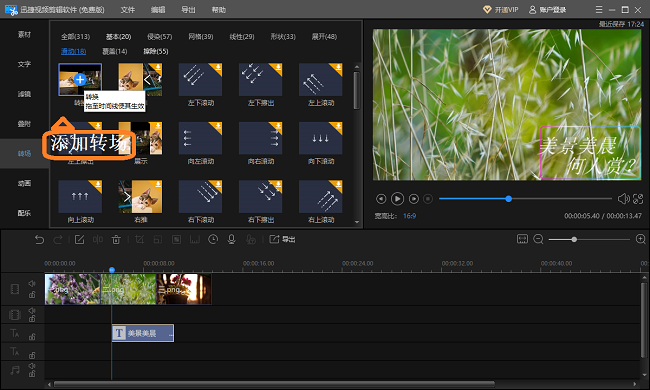Image resolution: width=650 pixels, height=390 pixels.
Task: Select the 左下滚动 transition thumbnail
Action: click(200, 80)
